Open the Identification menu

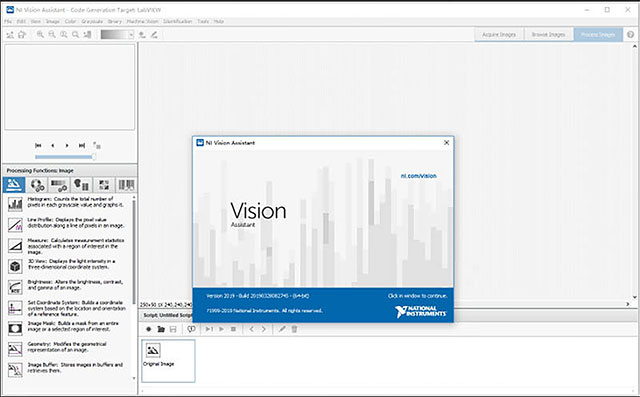tap(178, 21)
